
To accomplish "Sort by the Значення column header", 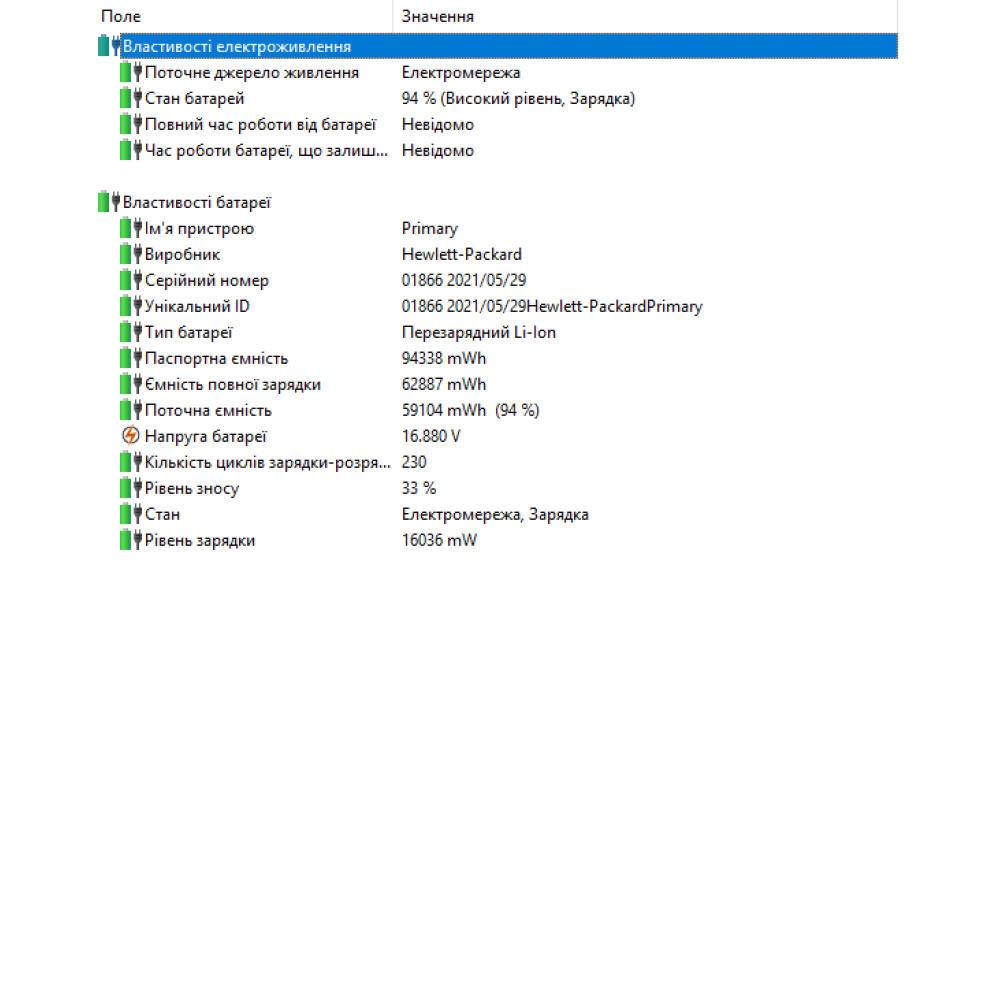I will (x=438, y=17).
